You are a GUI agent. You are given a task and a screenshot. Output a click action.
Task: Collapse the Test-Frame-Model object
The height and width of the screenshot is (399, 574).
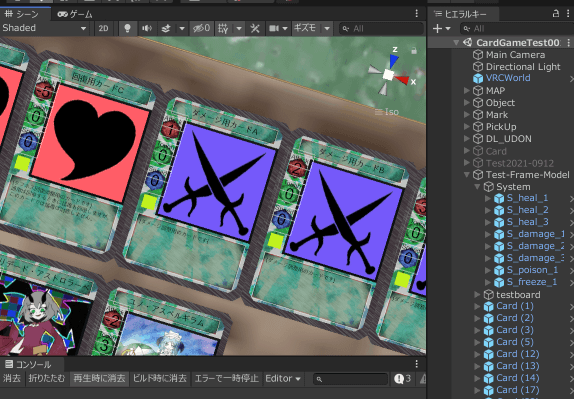(467, 175)
